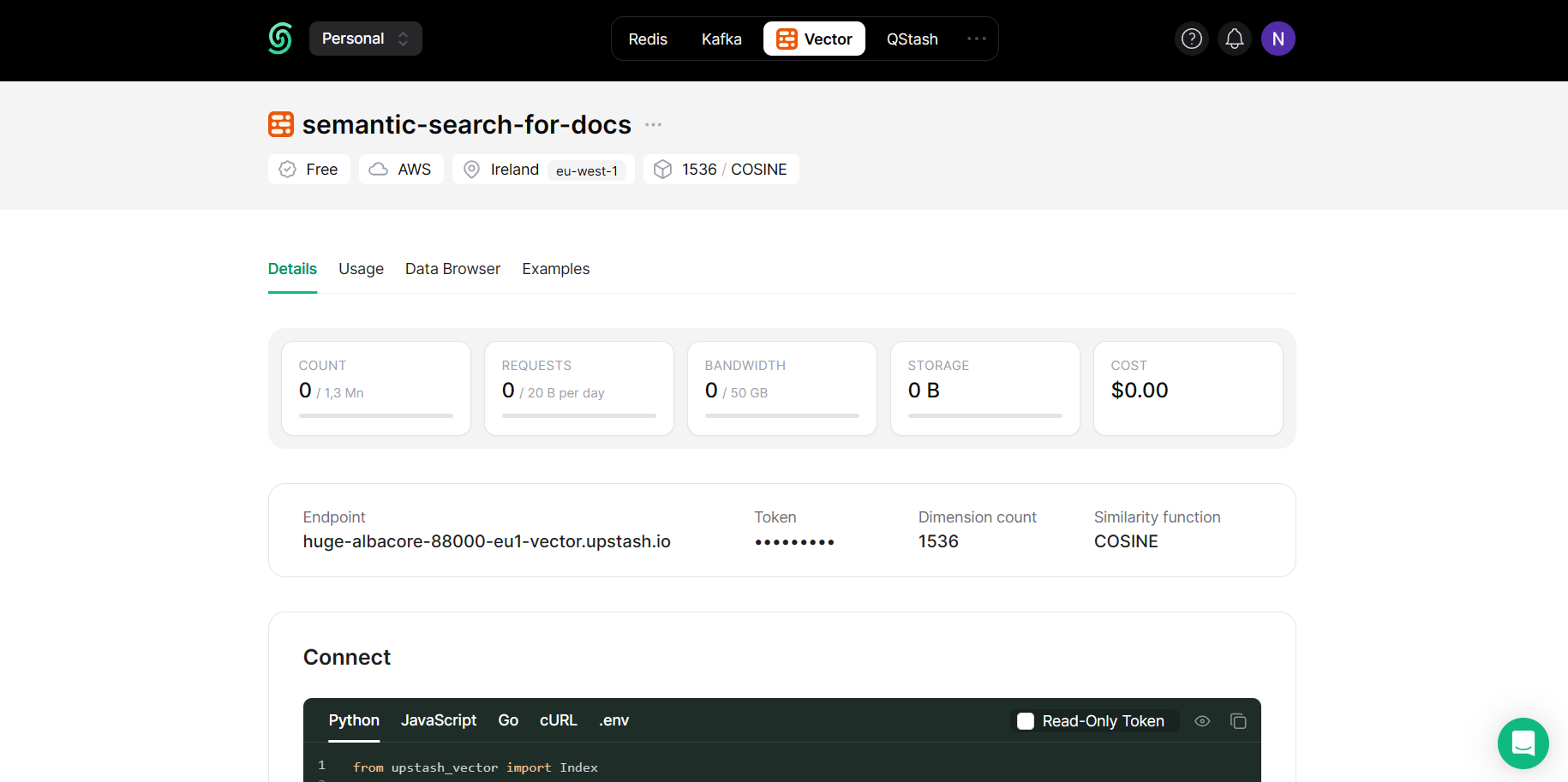Click the orange vector index icon beside title

tap(281, 124)
